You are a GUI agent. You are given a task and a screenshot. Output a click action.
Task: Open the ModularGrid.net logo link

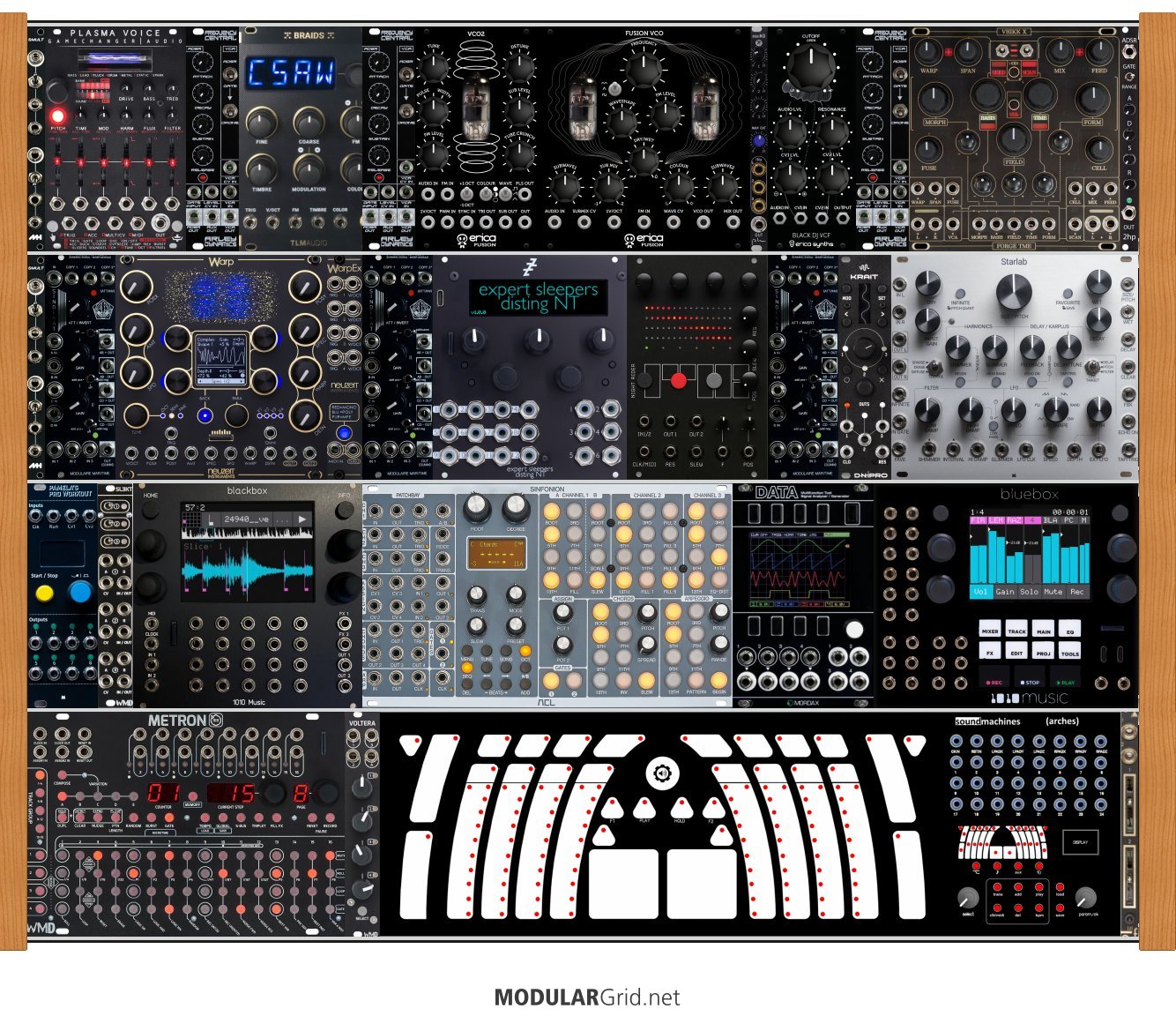click(587, 997)
